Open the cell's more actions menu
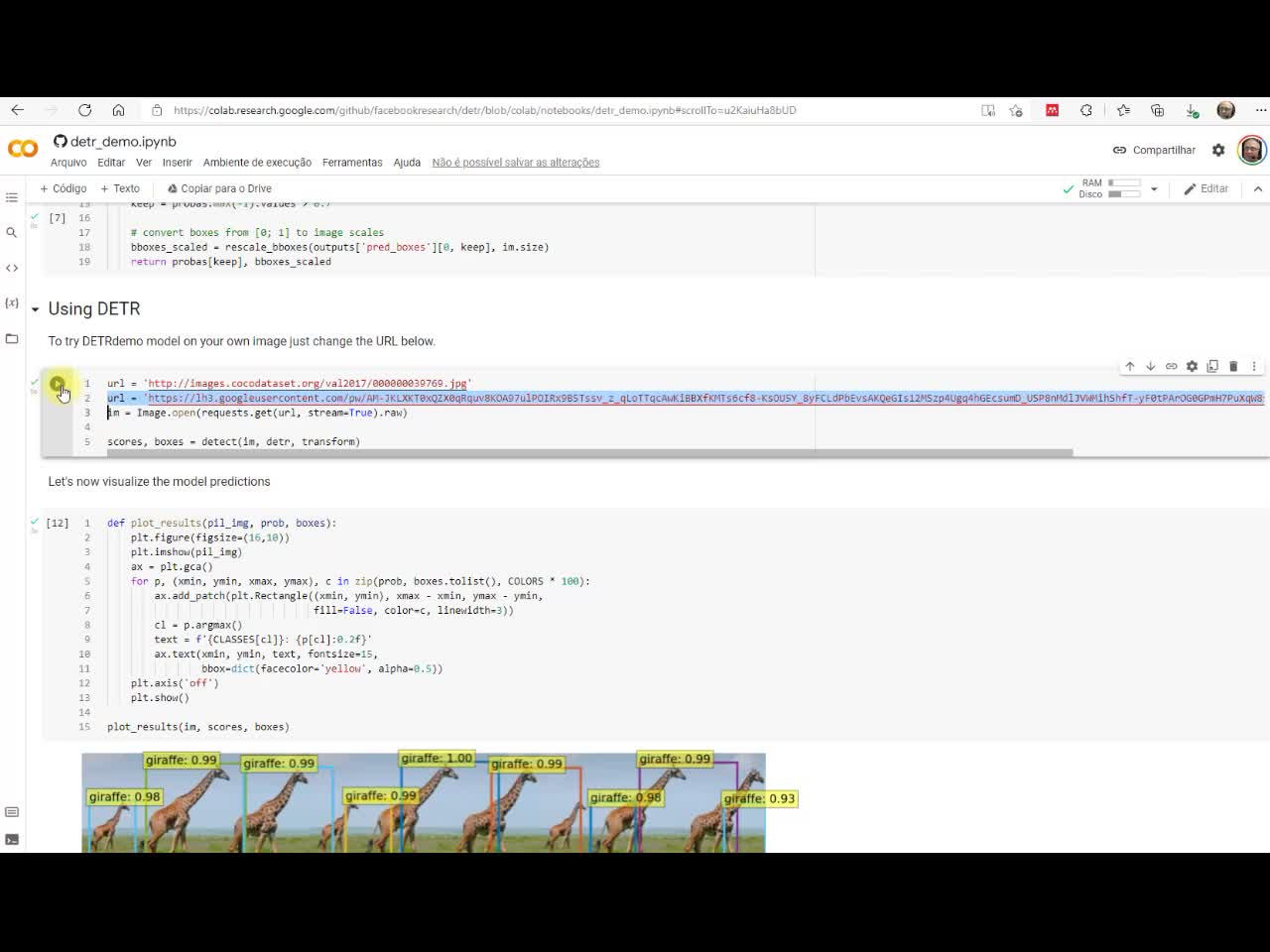 1254,366
